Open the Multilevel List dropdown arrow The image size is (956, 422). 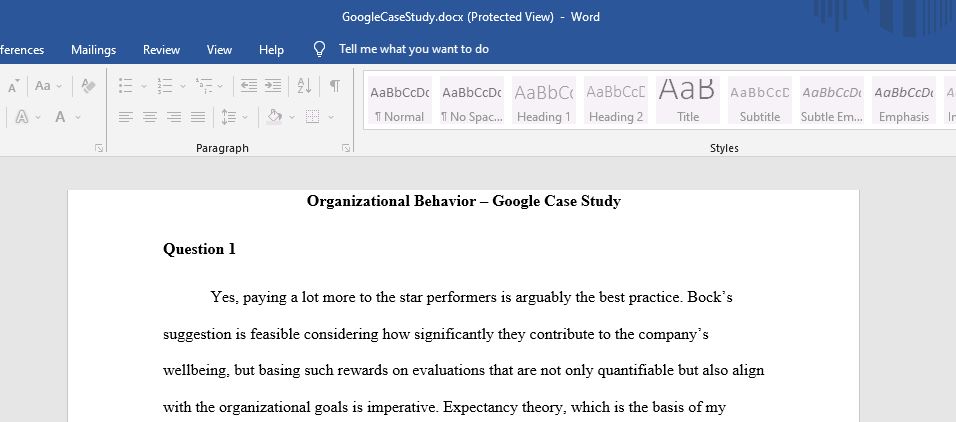coord(220,87)
